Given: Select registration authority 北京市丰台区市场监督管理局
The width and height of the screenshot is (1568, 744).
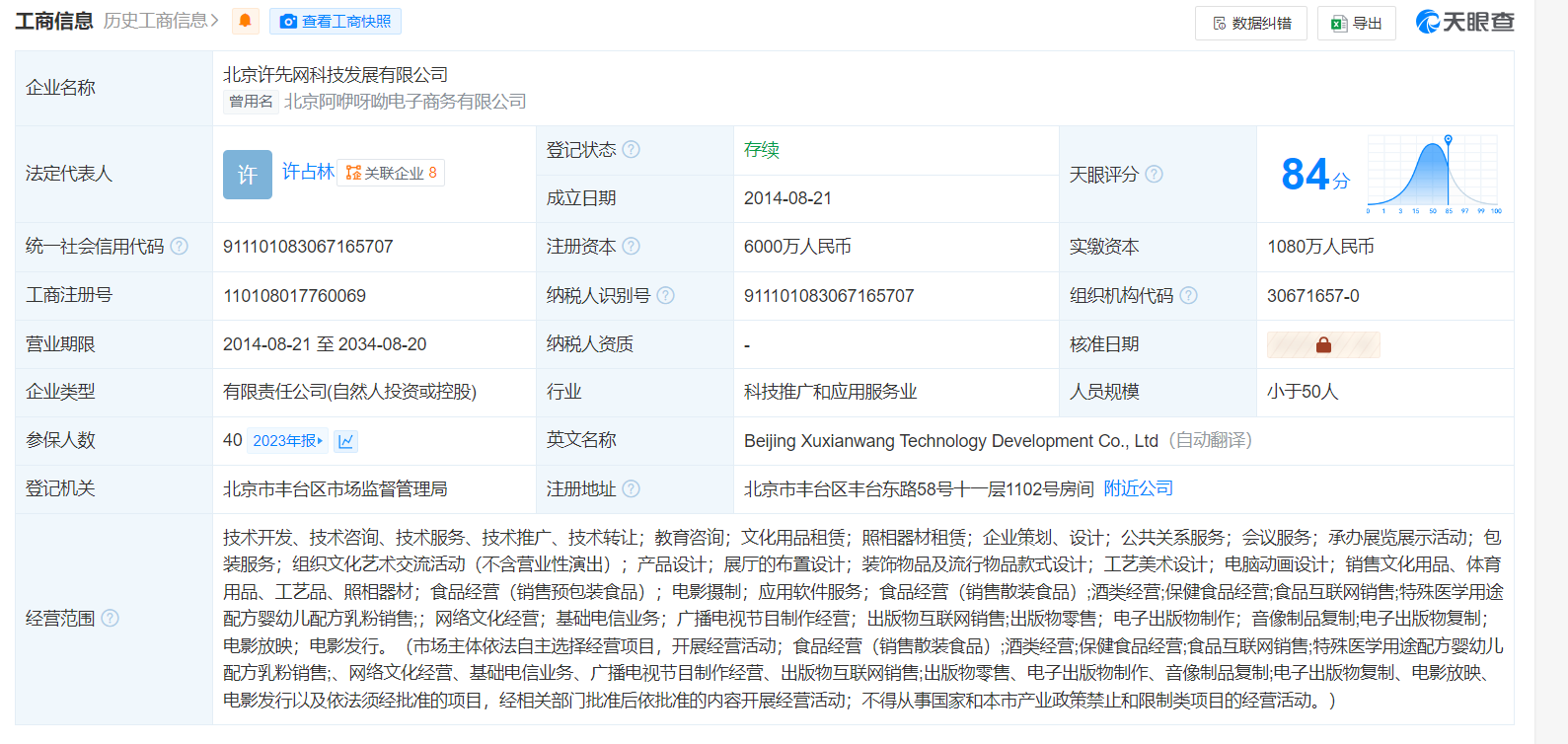Looking at the screenshot, I should 336,488.
